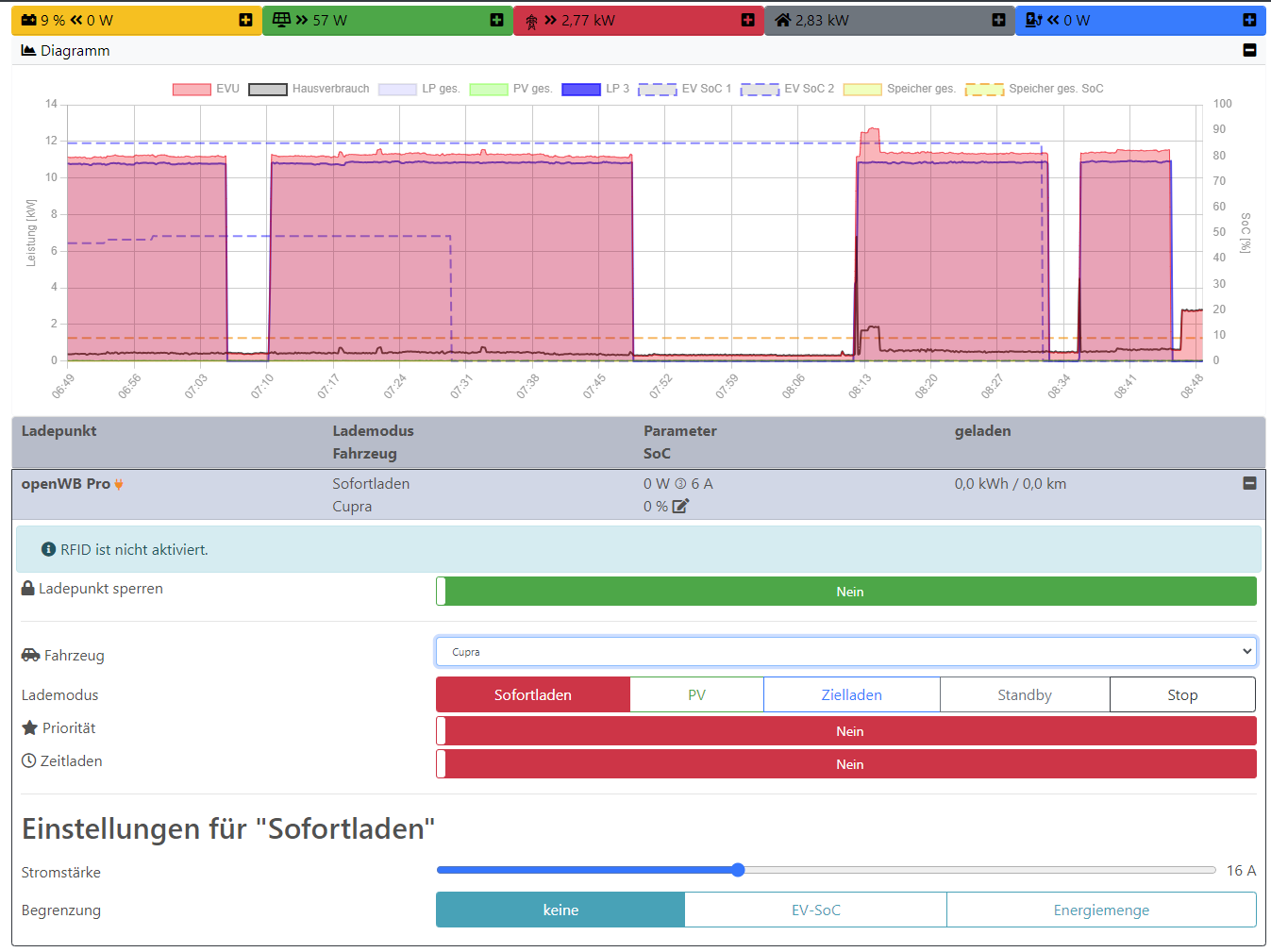The width and height of the screenshot is (1271, 952).
Task: Click the battery storage icon in yellow tile
Action: coord(29,20)
